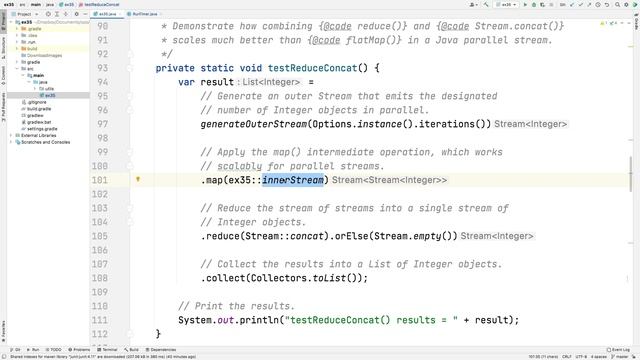The height and width of the screenshot is (360, 640).
Task: Click ex35 root breadcrumb in navigation bar
Action: click(x=9, y=4)
